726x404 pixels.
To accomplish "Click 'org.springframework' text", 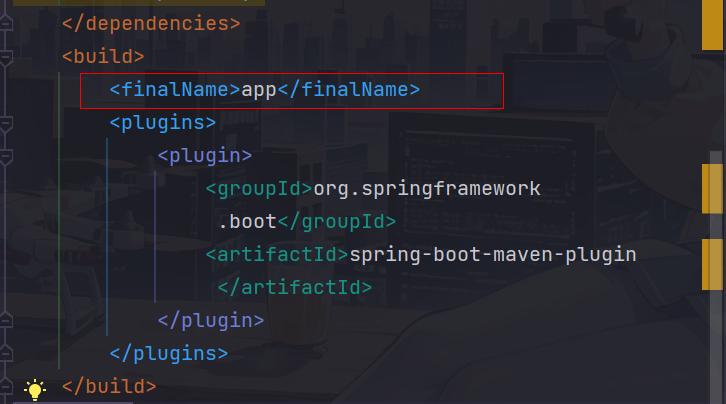I will tap(427, 189).
